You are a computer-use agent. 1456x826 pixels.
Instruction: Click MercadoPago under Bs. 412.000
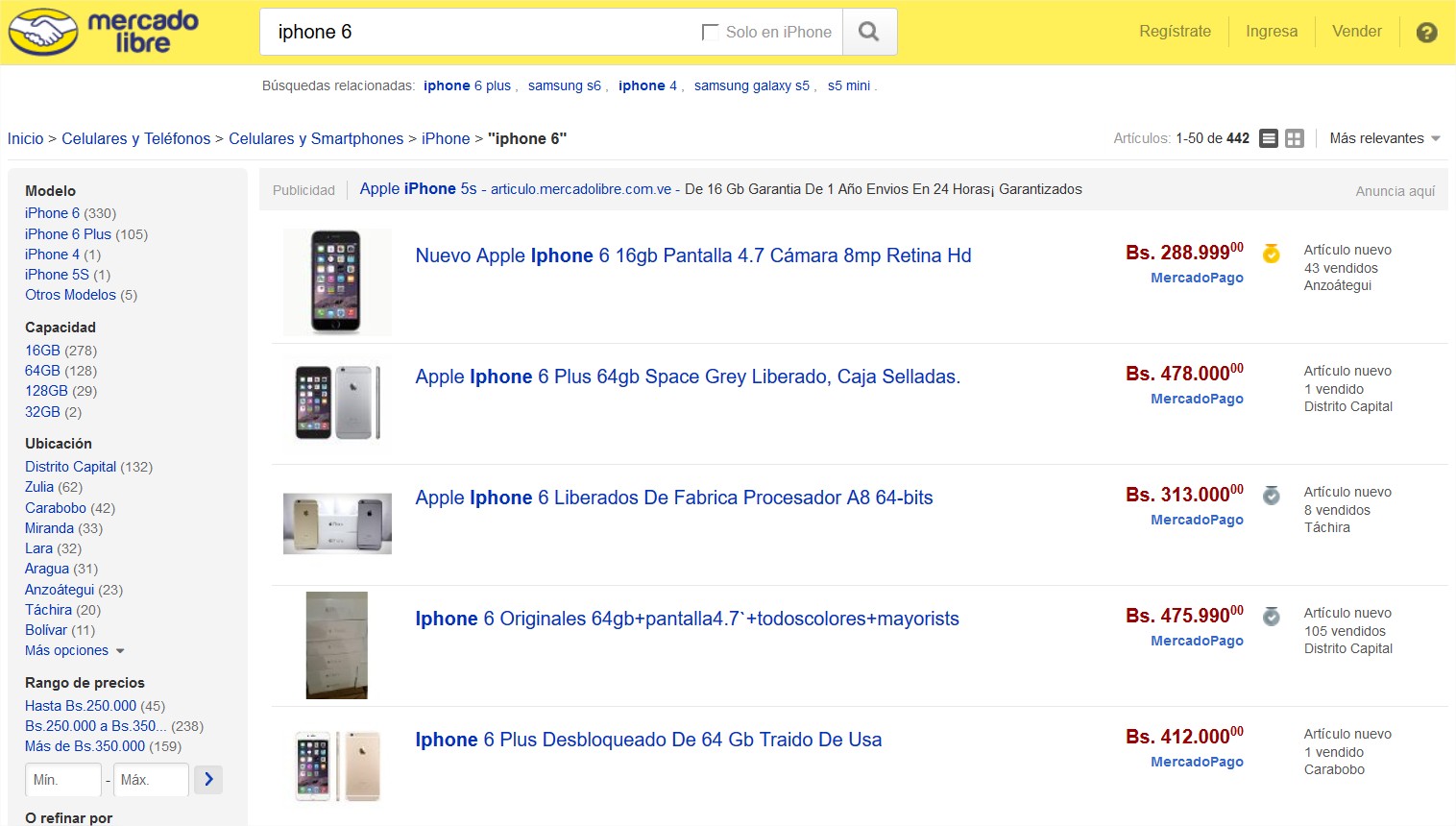coord(1197,762)
